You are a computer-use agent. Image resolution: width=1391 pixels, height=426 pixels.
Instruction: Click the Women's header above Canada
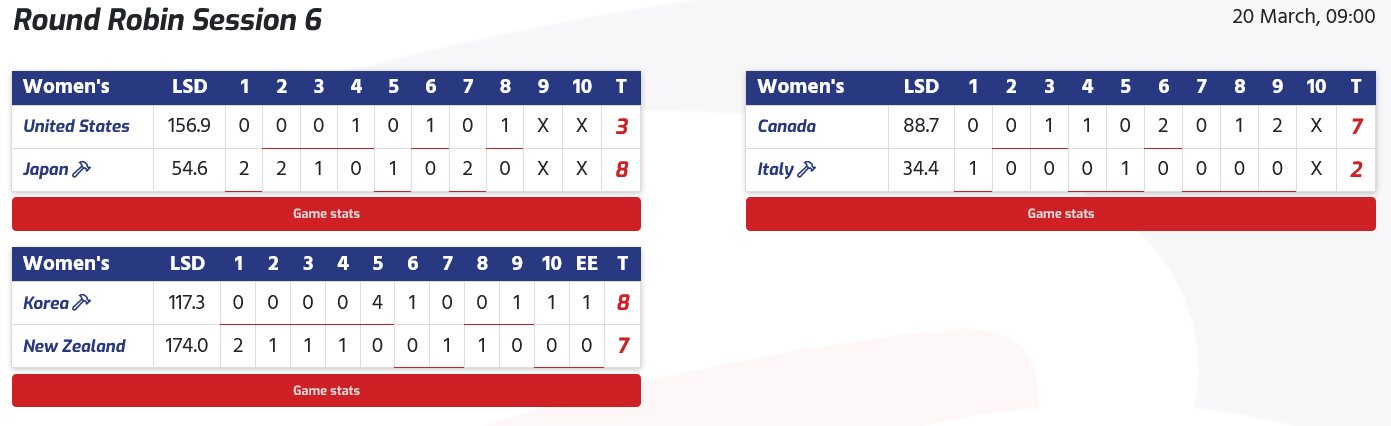pyautogui.click(x=800, y=86)
